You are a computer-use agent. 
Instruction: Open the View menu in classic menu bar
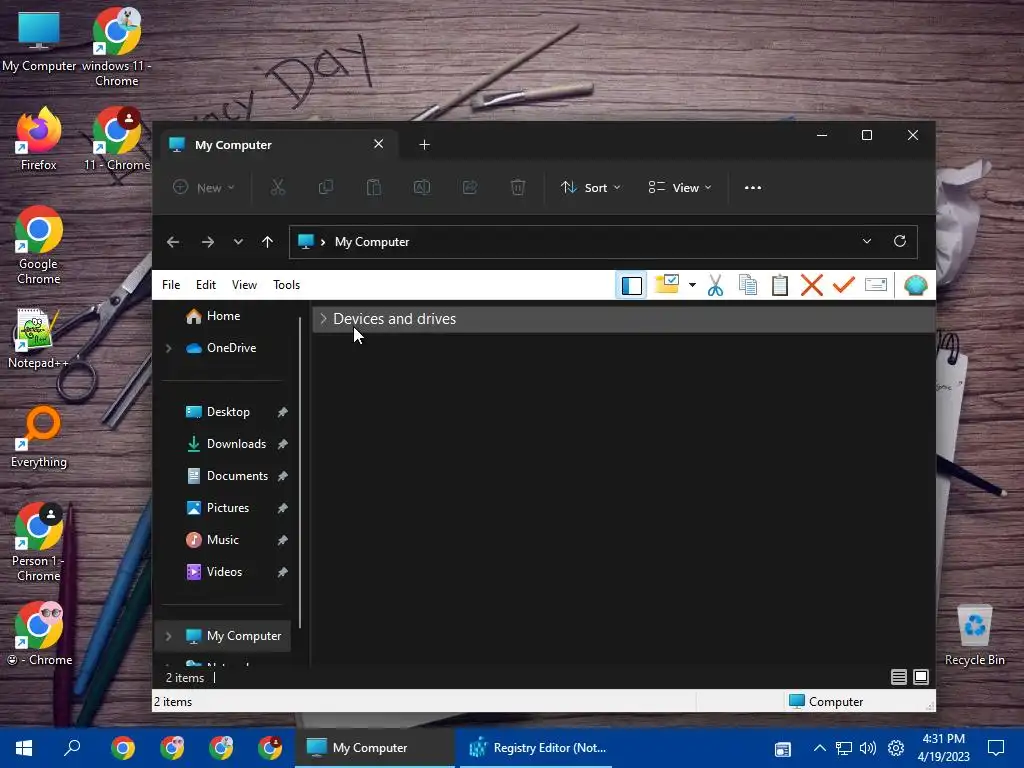pos(244,285)
